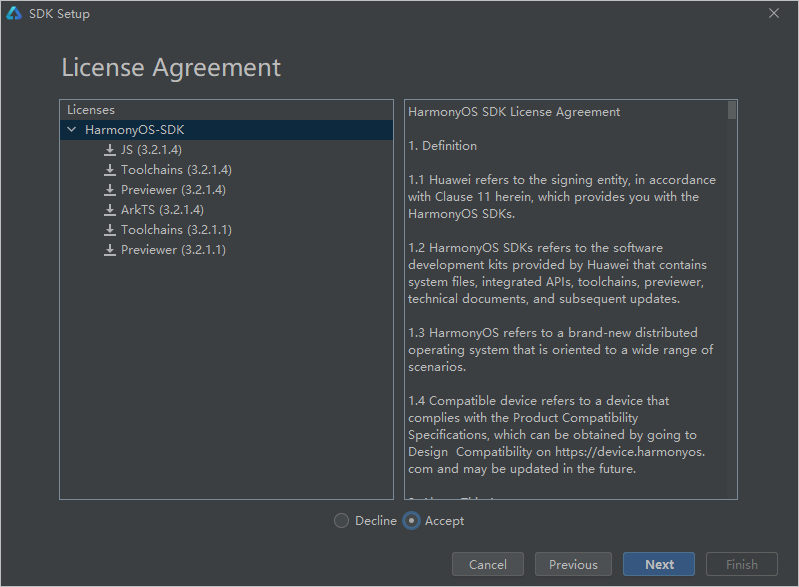The height and width of the screenshot is (587, 799).
Task: Collapse the HarmonyOS-SDK tree node
Action: [72, 130]
